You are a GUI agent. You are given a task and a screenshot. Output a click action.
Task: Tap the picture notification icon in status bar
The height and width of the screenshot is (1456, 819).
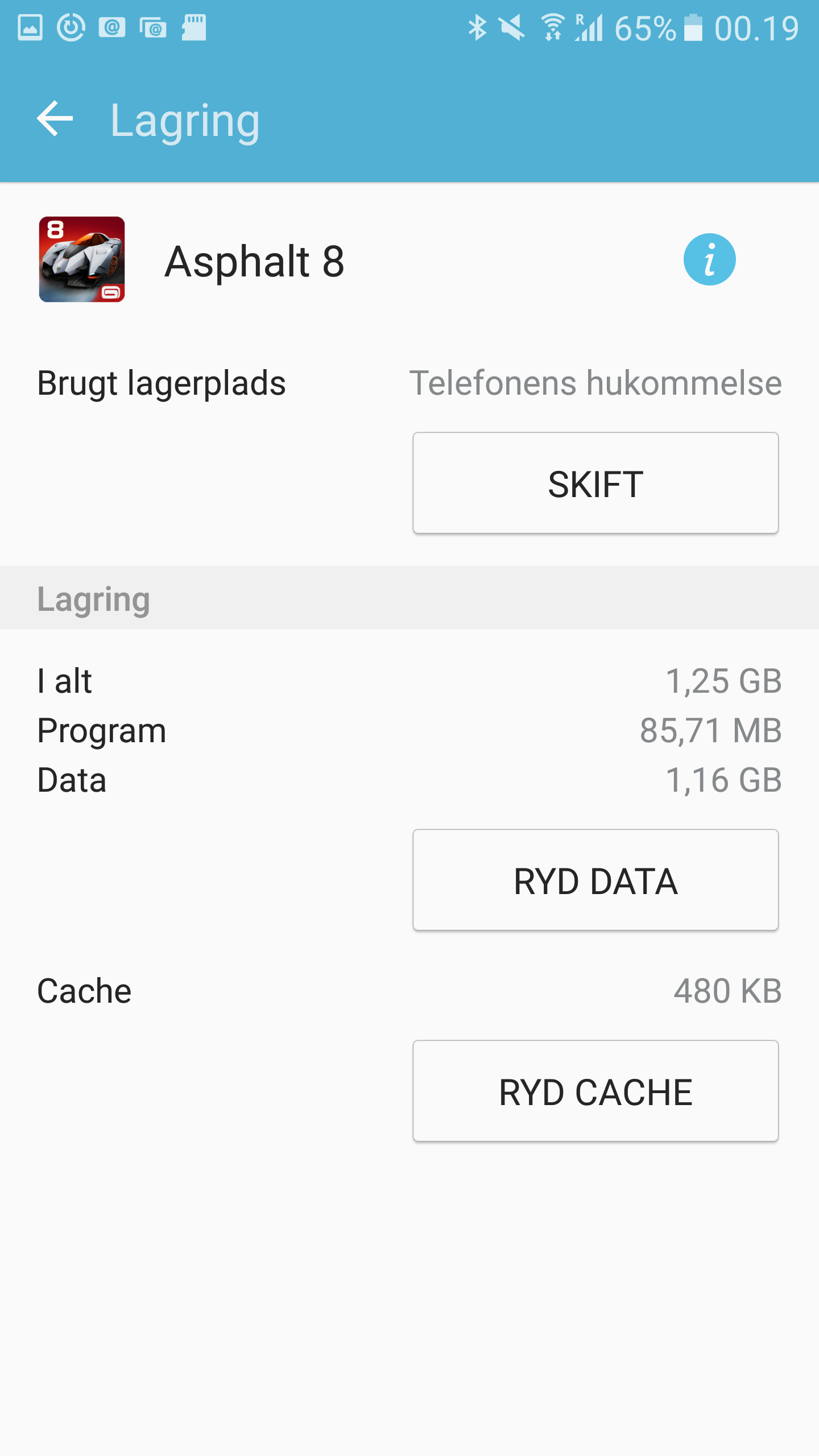pos(30,28)
